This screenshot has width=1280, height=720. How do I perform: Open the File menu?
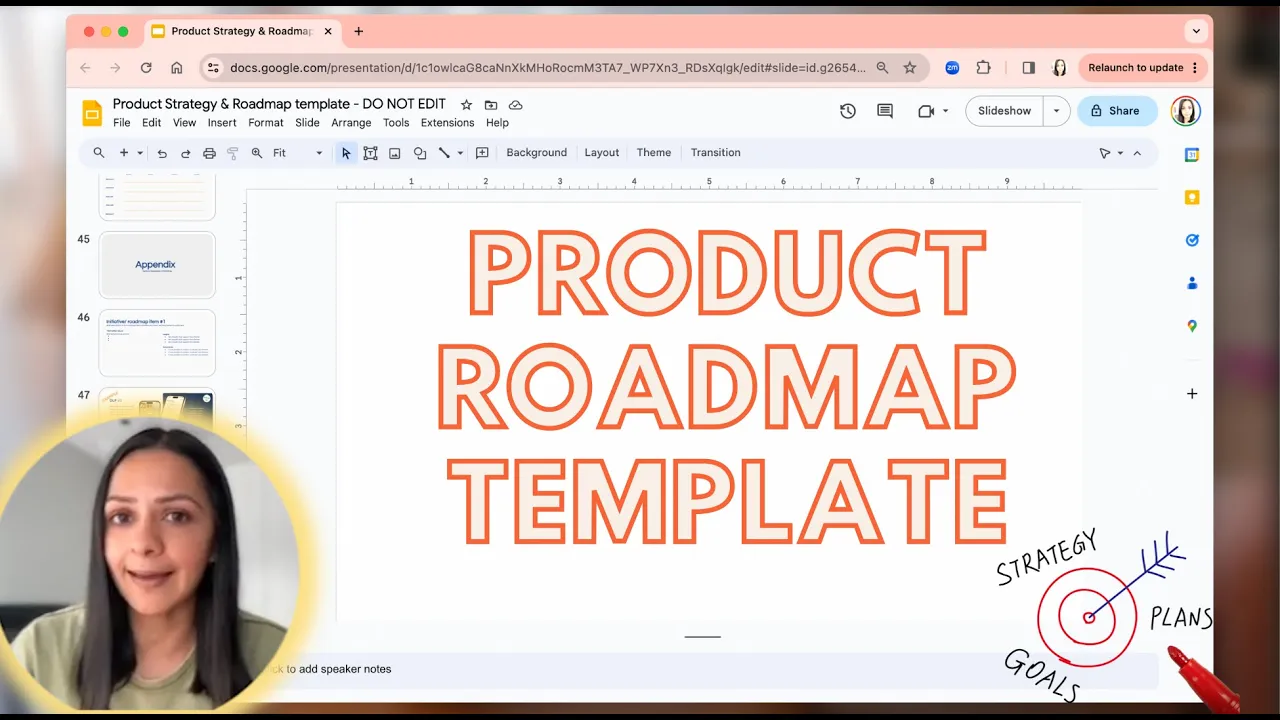[122, 123]
